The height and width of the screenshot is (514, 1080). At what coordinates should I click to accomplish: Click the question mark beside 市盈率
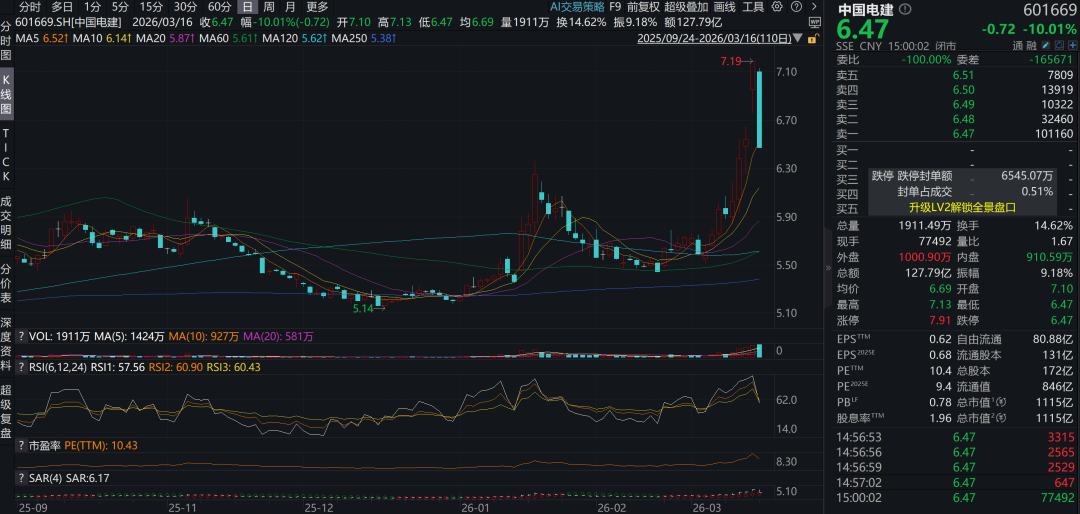[21, 444]
